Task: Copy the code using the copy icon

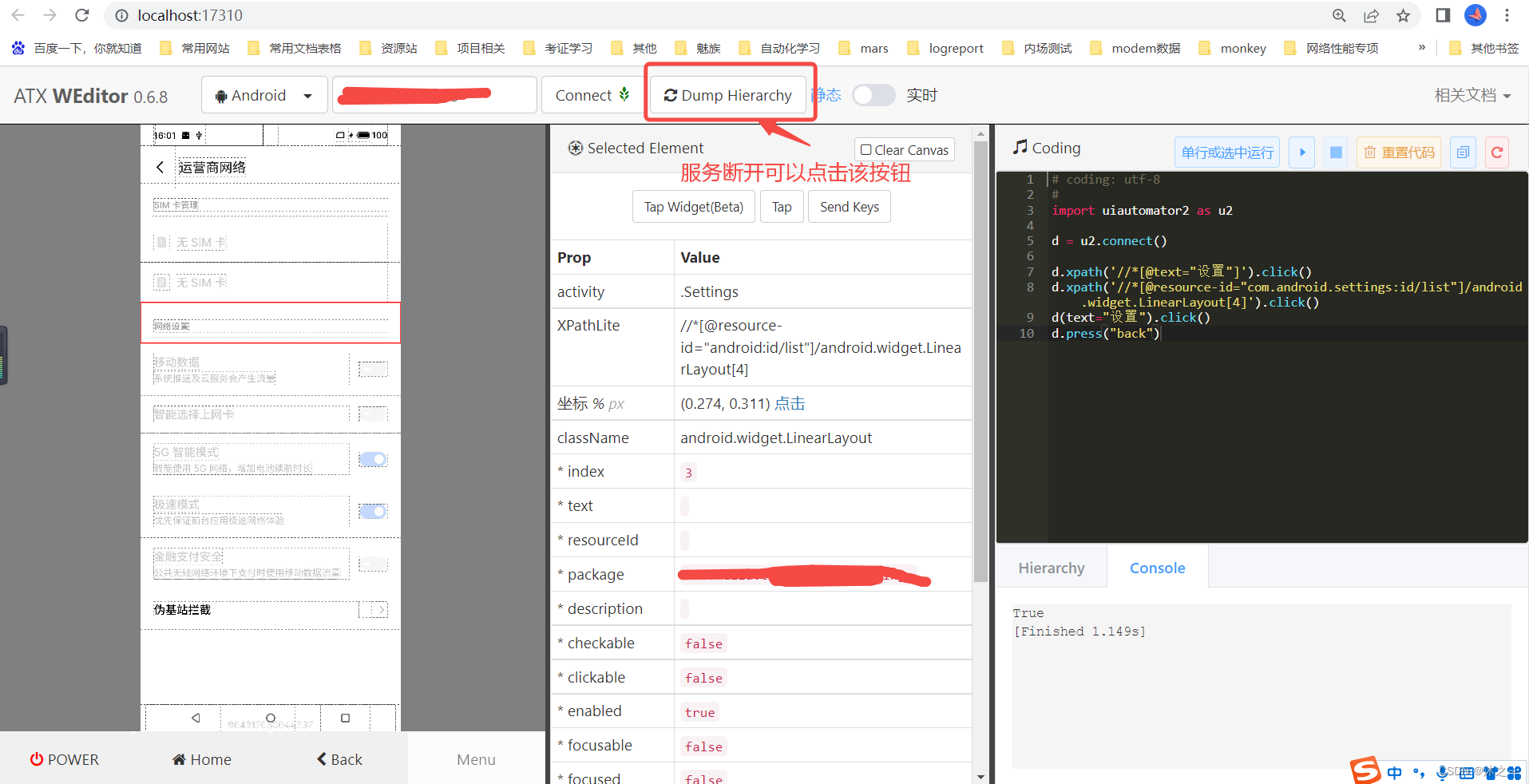Action: pyautogui.click(x=1463, y=152)
